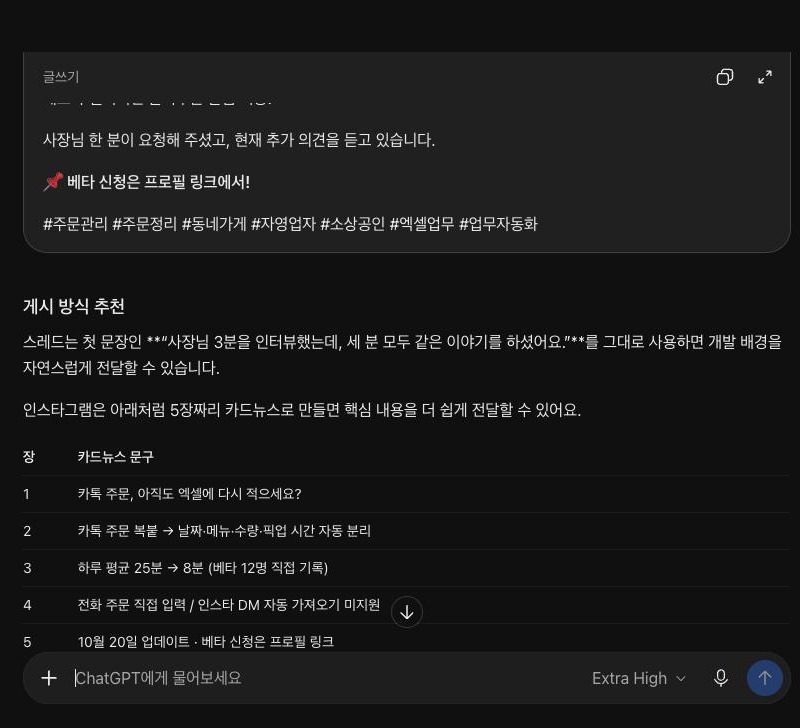Click the hashtag #업무자동화
This screenshot has height=728, width=800.
click(x=498, y=224)
